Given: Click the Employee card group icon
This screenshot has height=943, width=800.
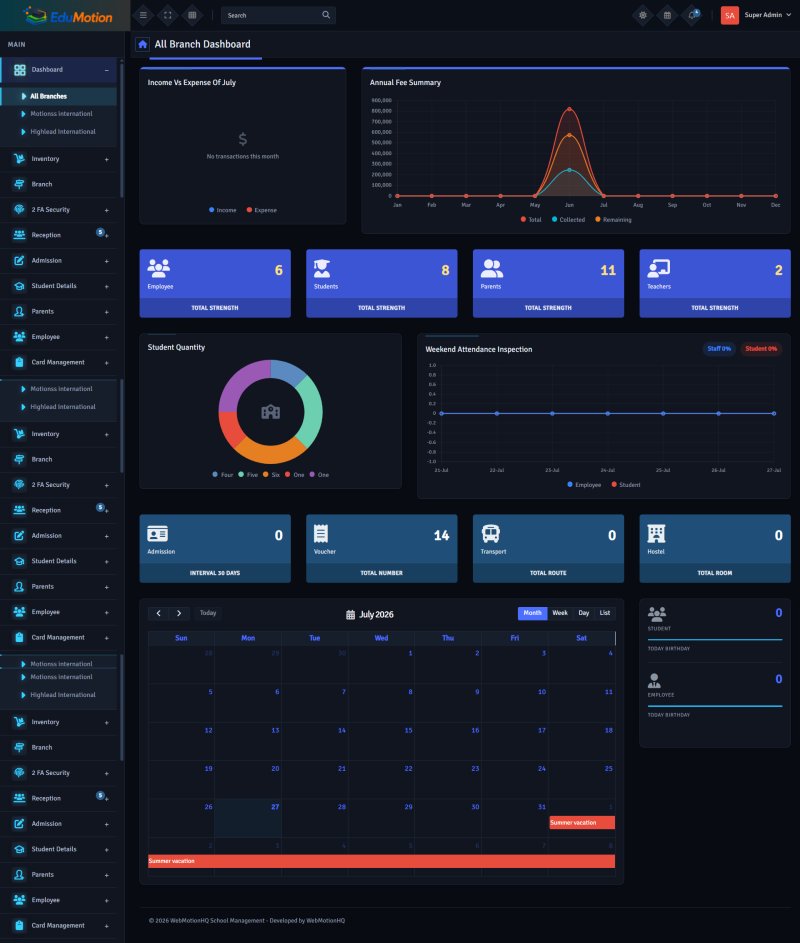Looking at the screenshot, I should coord(158,268).
